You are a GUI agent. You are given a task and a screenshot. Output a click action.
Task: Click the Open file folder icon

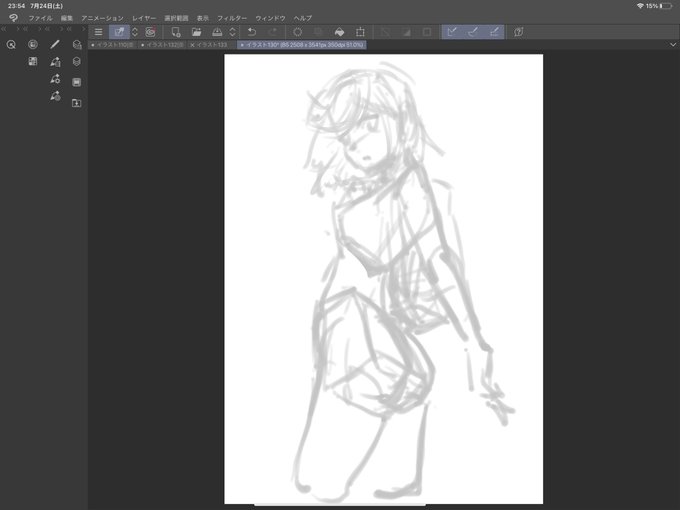(x=196, y=32)
